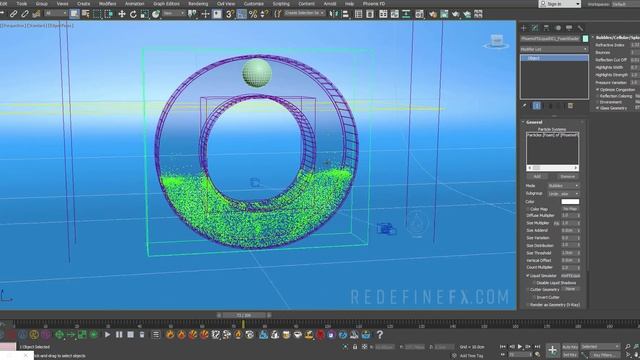Toggle the Liquid Simulator checkbox
This screenshot has width=640, height=360.
pyautogui.click(x=528, y=276)
